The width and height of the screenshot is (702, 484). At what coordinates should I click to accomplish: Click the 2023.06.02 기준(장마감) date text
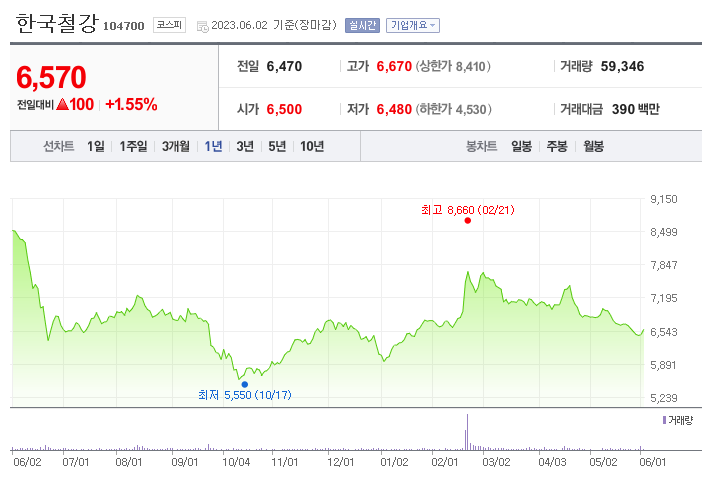click(274, 25)
